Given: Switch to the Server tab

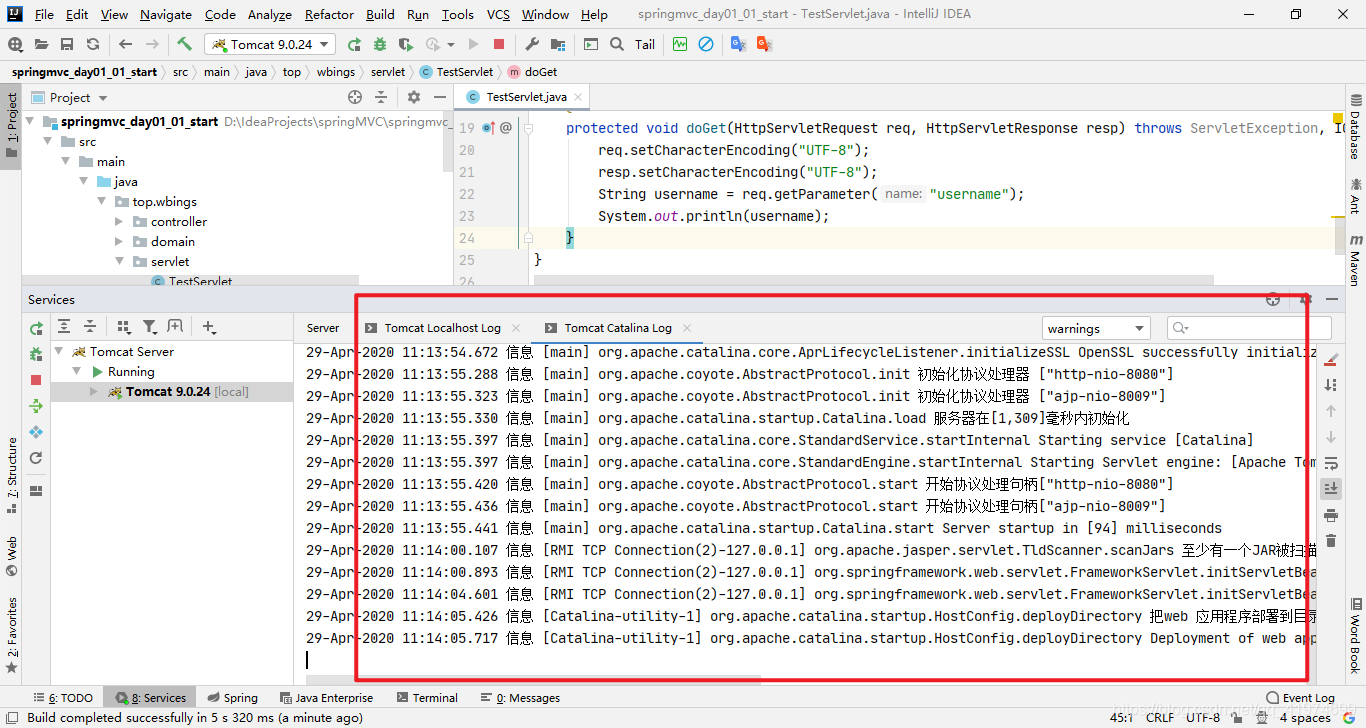Looking at the screenshot, I should 323,328.
